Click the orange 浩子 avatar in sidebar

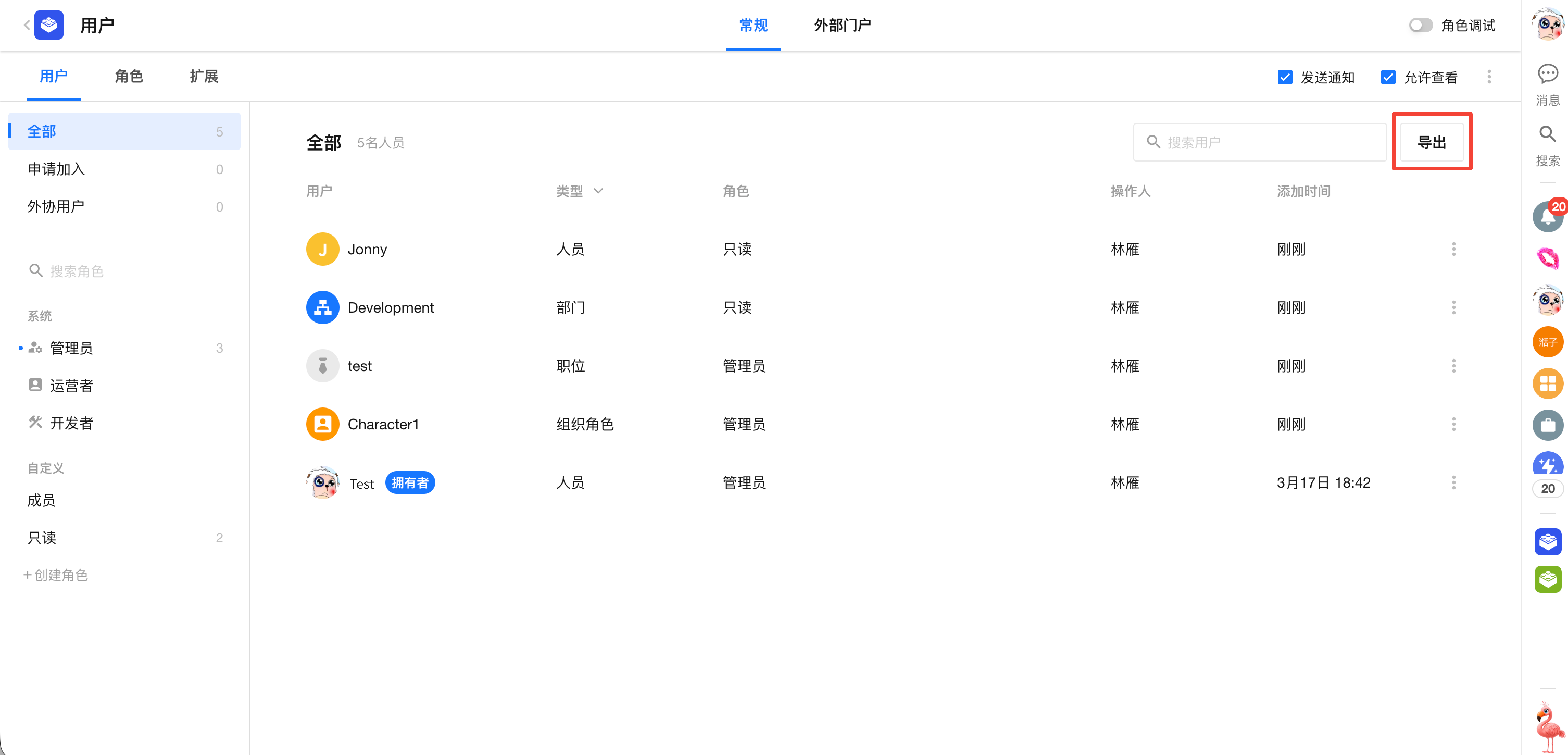pyautogui.click(x=1547, y=342)
